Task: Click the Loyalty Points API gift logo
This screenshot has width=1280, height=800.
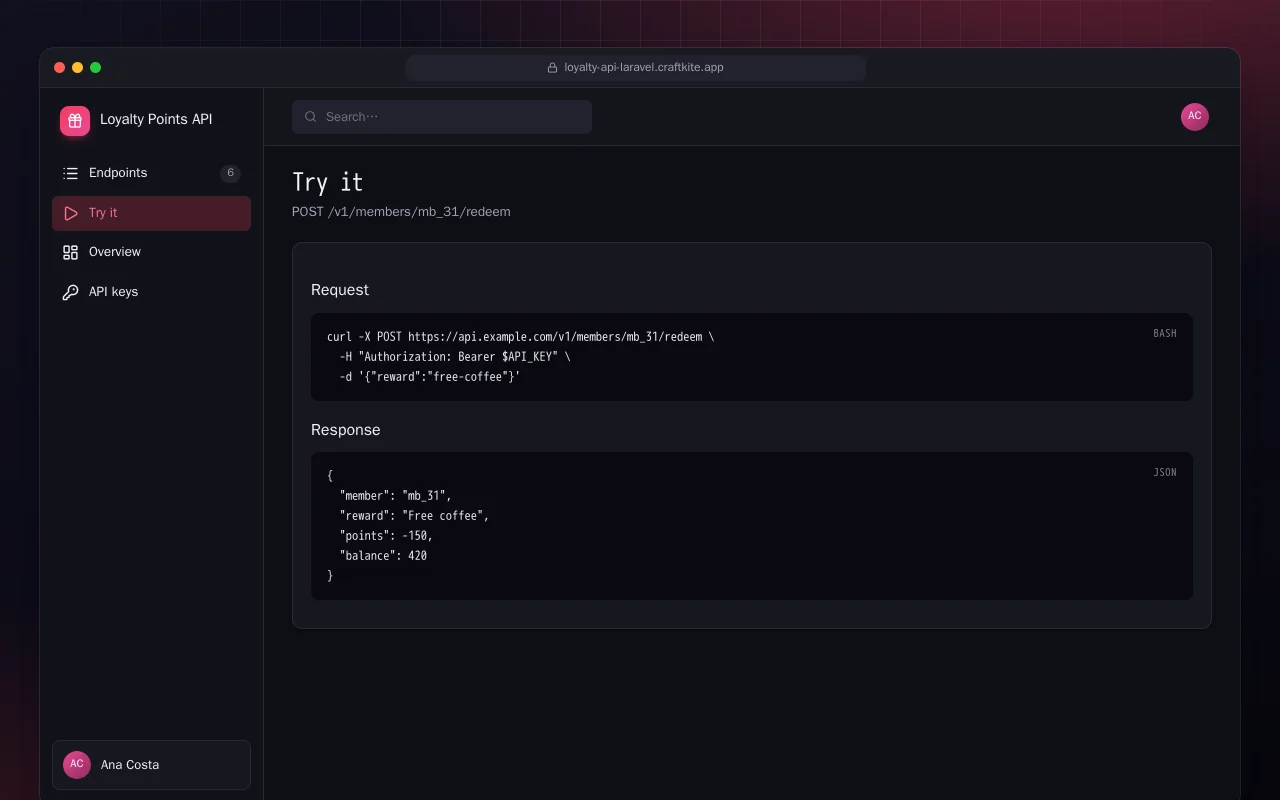Action: coord(75,121)
